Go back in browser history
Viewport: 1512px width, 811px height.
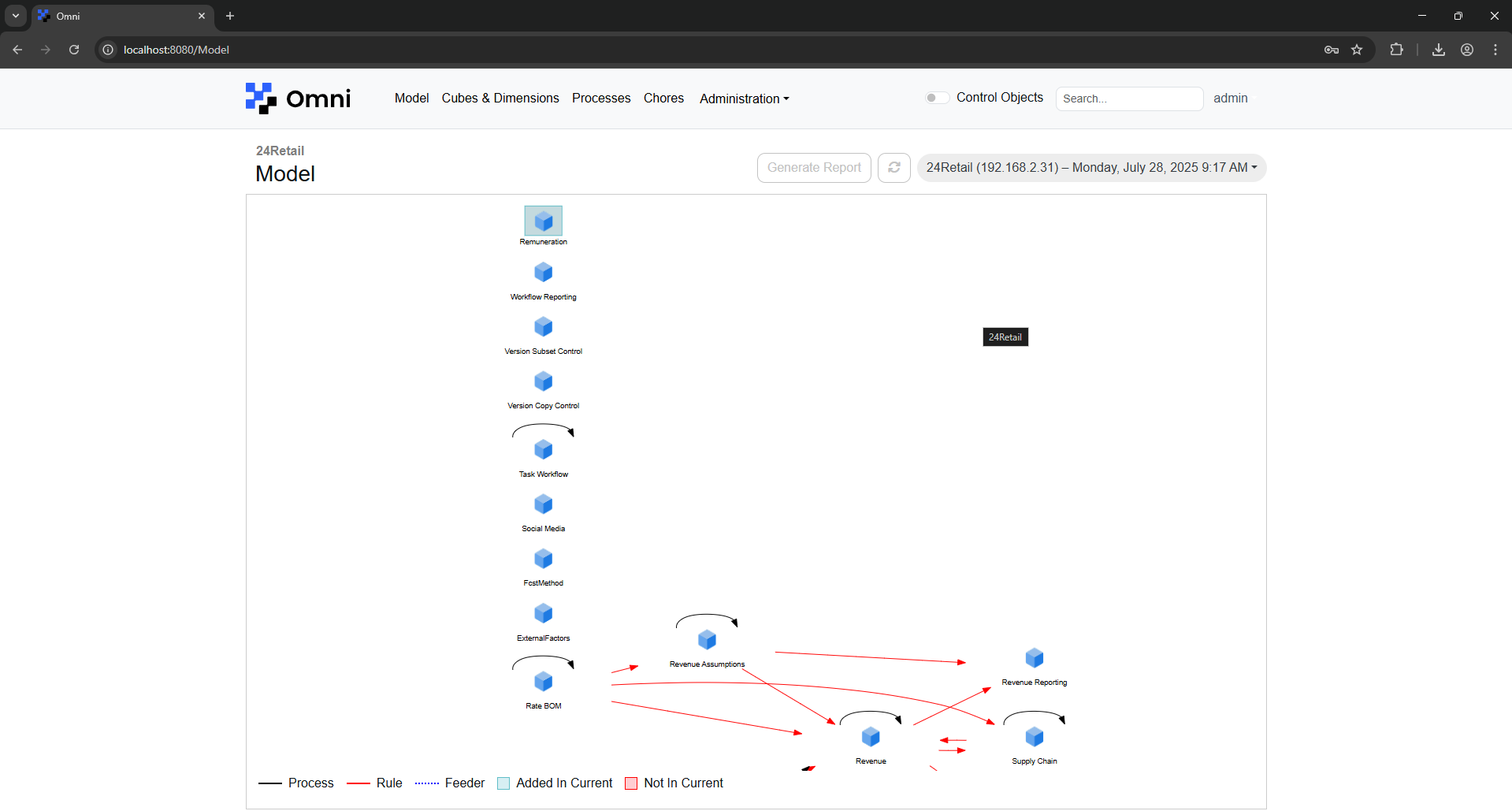click(x=17, y=50)
